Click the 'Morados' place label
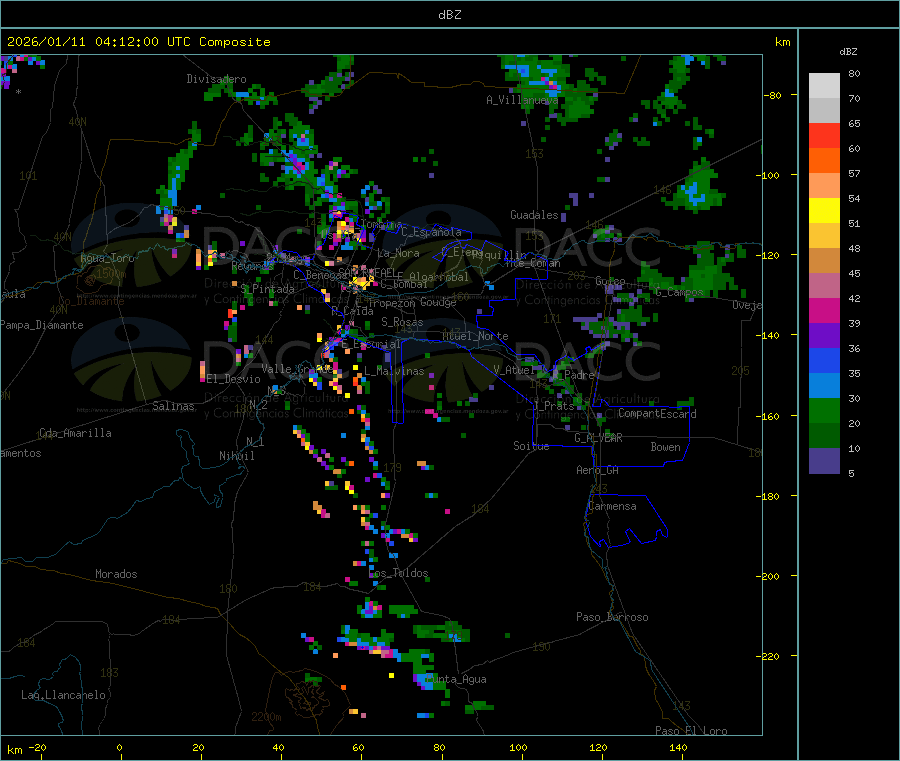 (116, 574)
